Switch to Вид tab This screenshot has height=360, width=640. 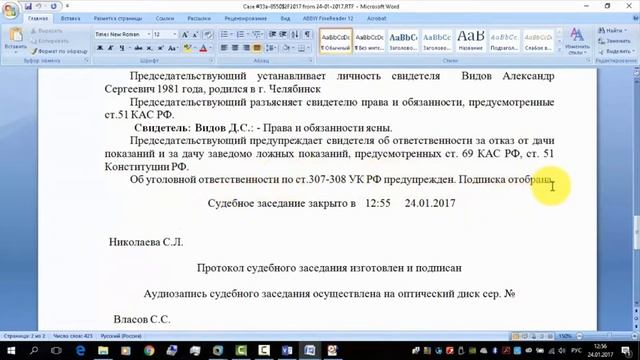[x=285, y=18]
